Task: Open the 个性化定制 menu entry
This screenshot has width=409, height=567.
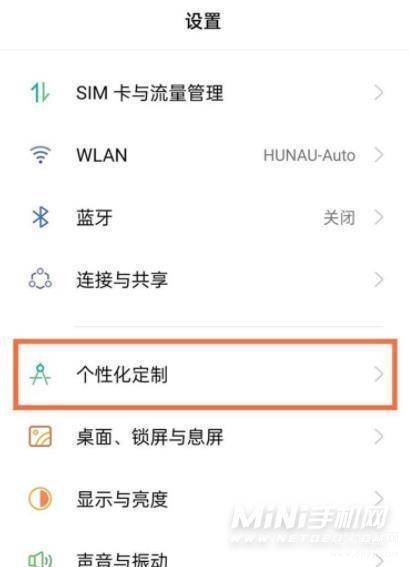Action: 205,374
